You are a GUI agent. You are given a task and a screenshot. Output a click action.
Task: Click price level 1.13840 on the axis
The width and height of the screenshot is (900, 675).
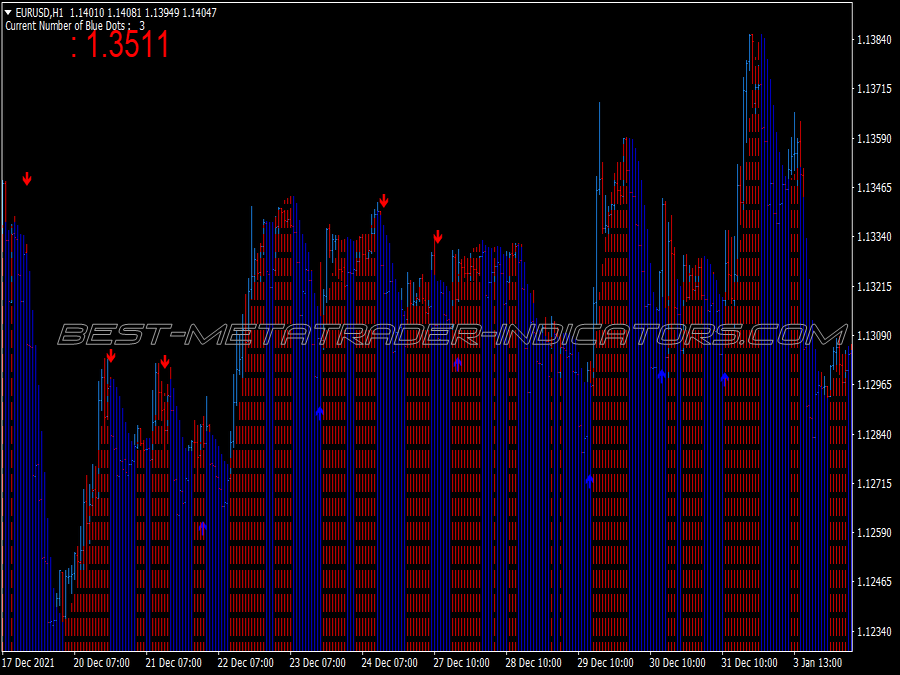coord(875,40)
